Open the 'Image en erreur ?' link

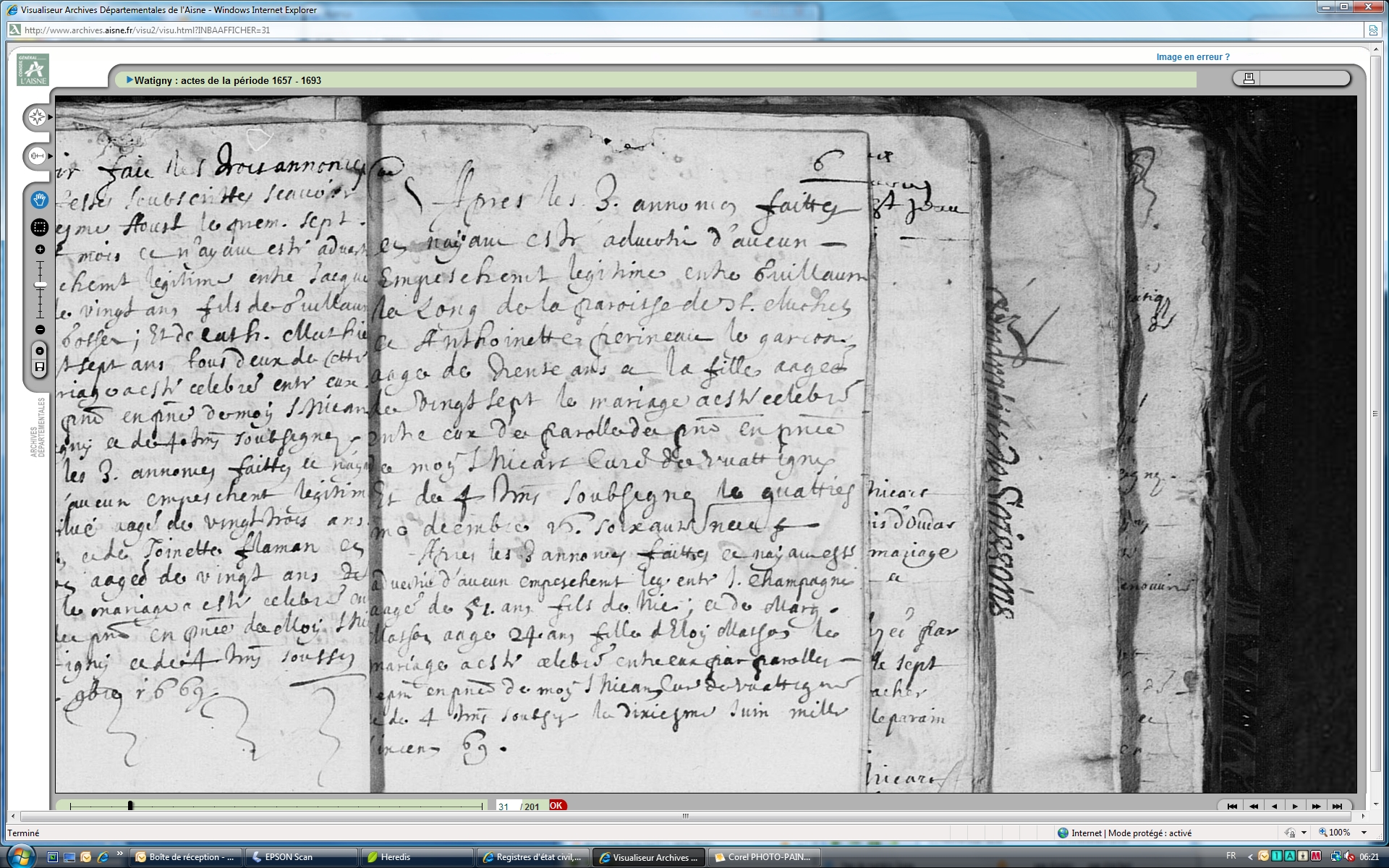click(x=1192, y=57)
